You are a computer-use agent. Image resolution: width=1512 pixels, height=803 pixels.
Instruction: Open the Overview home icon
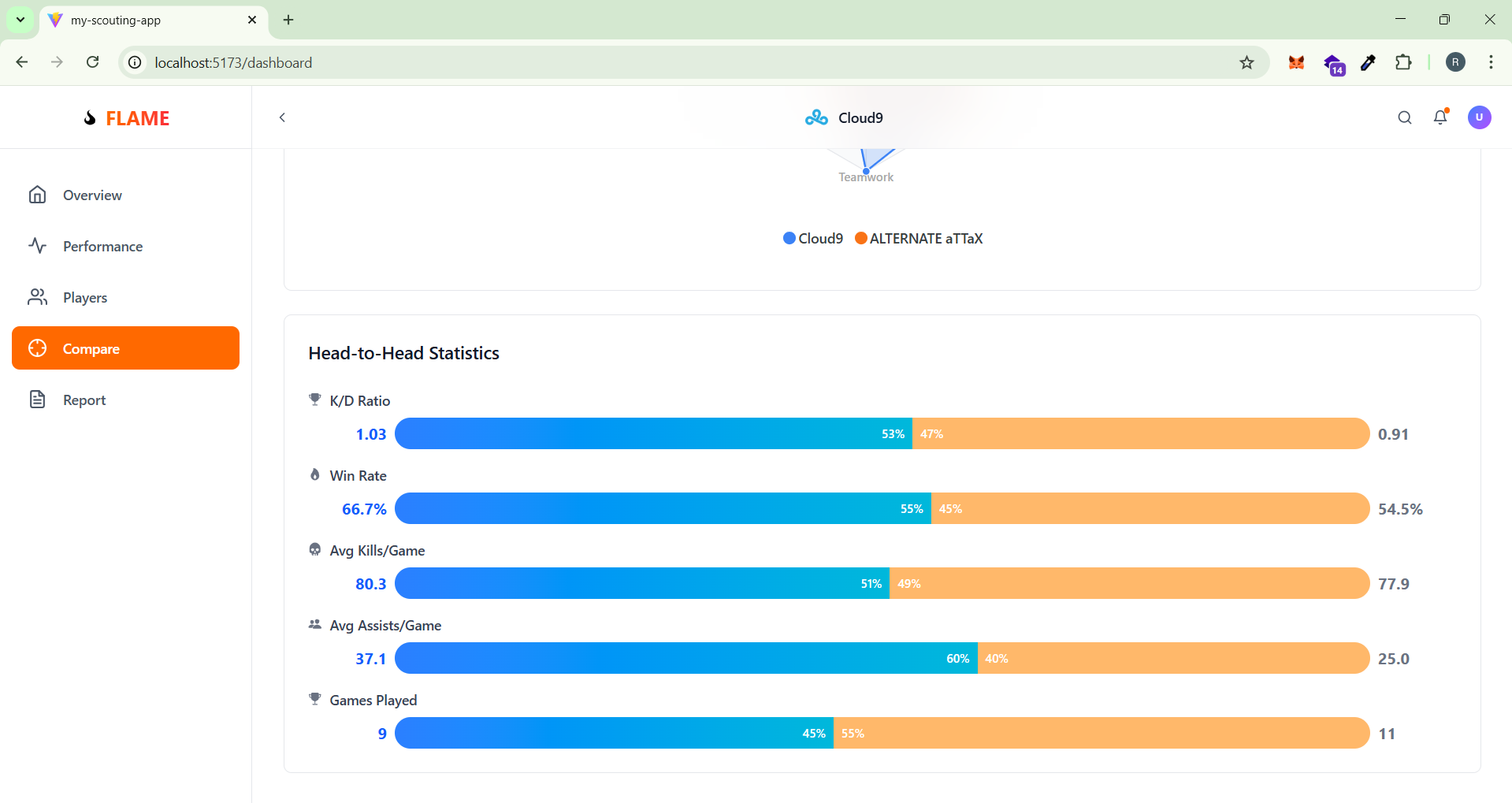tap(37, 195)
